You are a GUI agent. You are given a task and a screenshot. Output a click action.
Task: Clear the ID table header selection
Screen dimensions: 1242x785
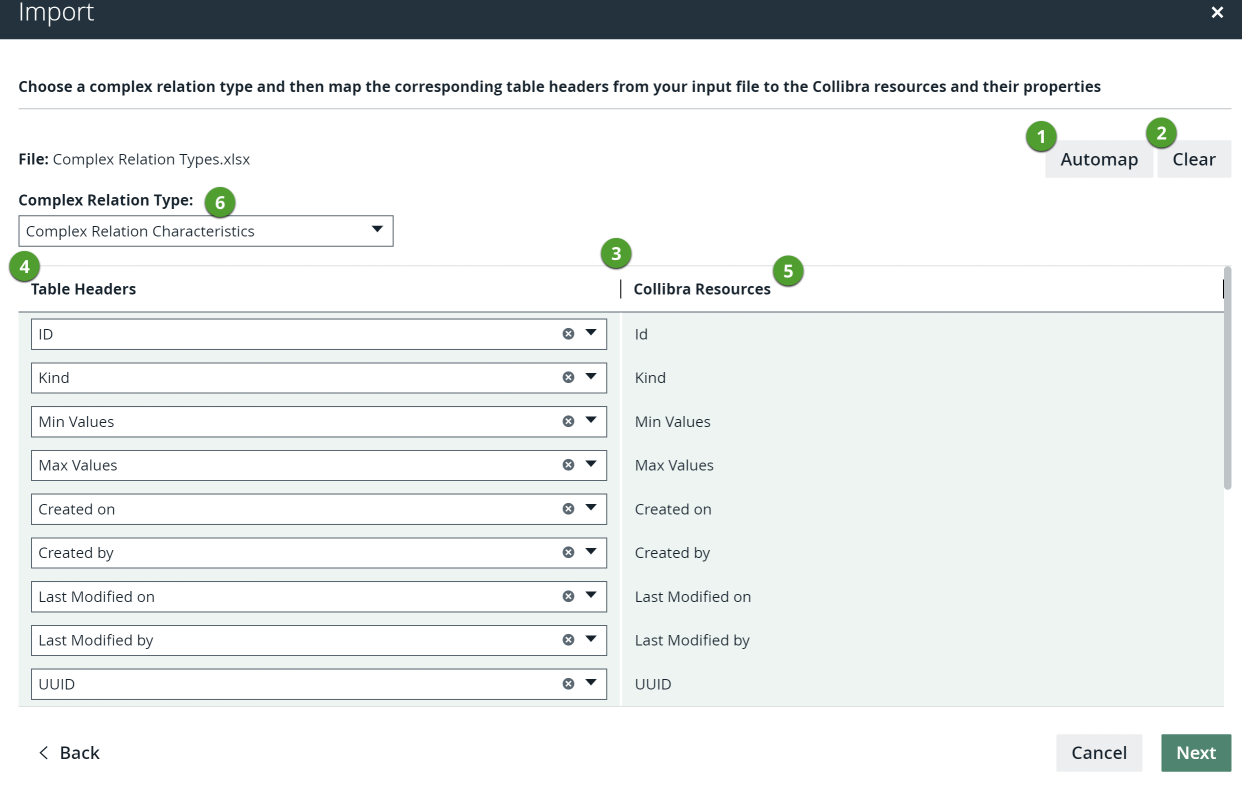click(x=568, y=334)
